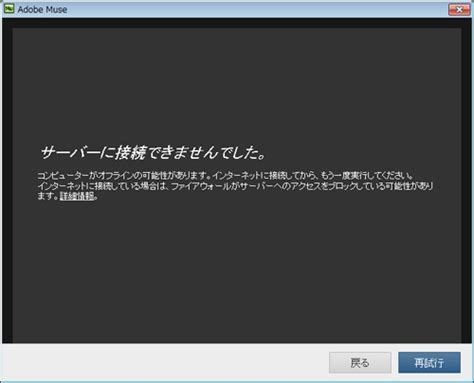Open the 詳細情報 link

click(77, 196)
